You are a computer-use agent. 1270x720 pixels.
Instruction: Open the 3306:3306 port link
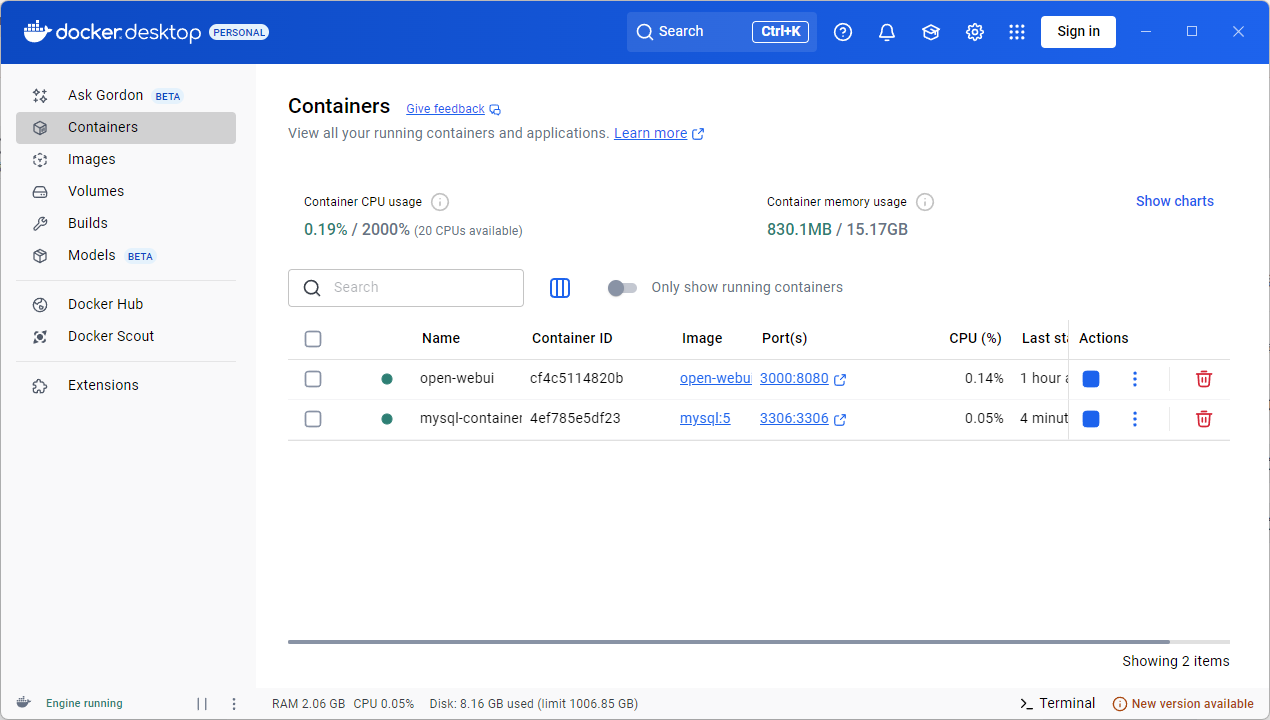(x=794, y=419)
